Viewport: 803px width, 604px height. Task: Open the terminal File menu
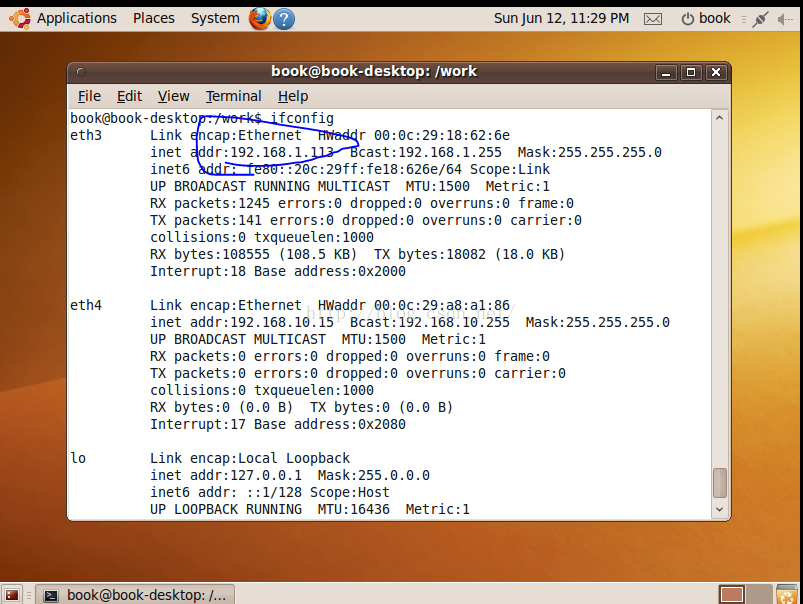point(89,96)
